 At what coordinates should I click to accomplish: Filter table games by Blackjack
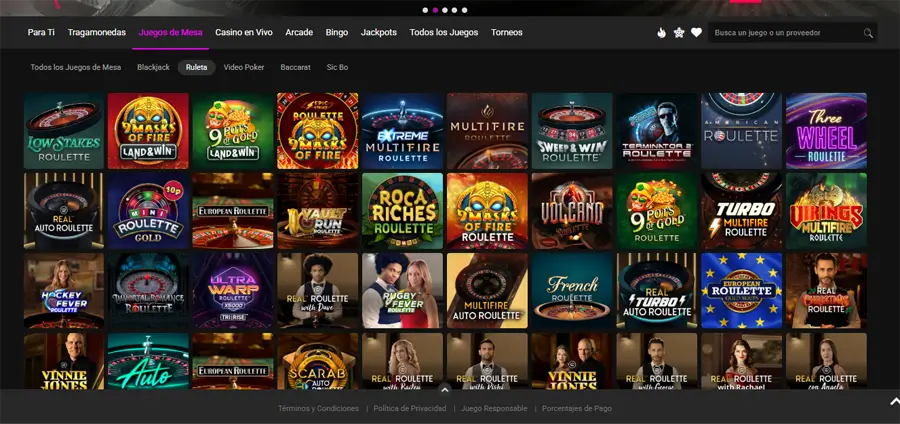[x=153, y=67]
